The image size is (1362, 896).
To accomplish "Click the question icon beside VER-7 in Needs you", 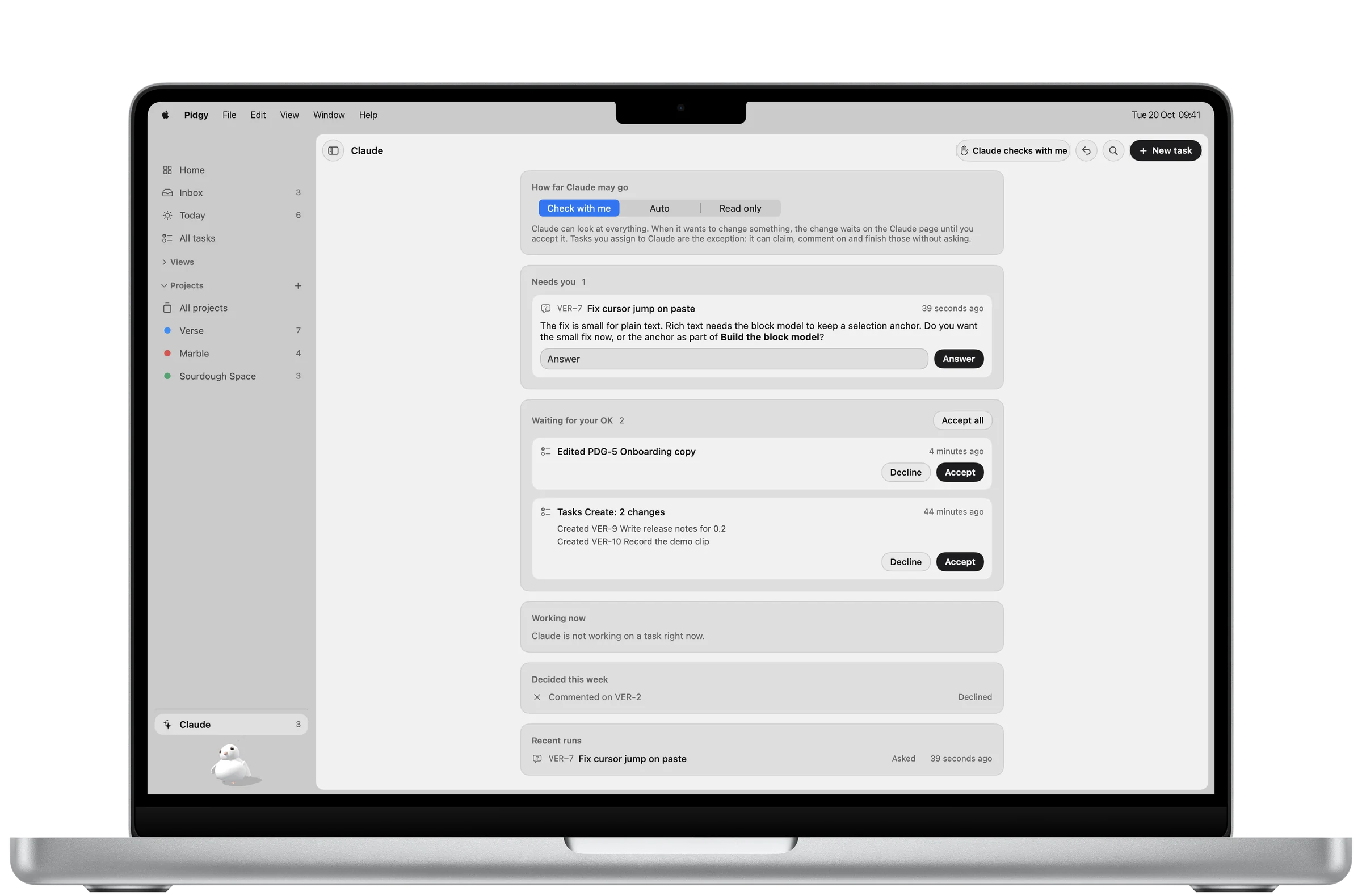I will pos(545,308).
